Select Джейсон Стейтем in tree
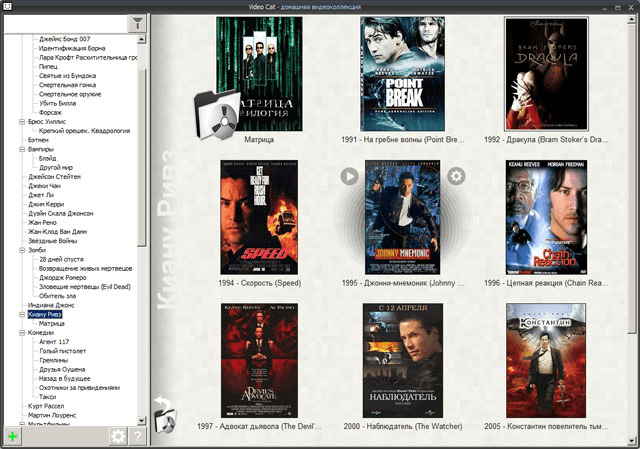 (54, 177)
